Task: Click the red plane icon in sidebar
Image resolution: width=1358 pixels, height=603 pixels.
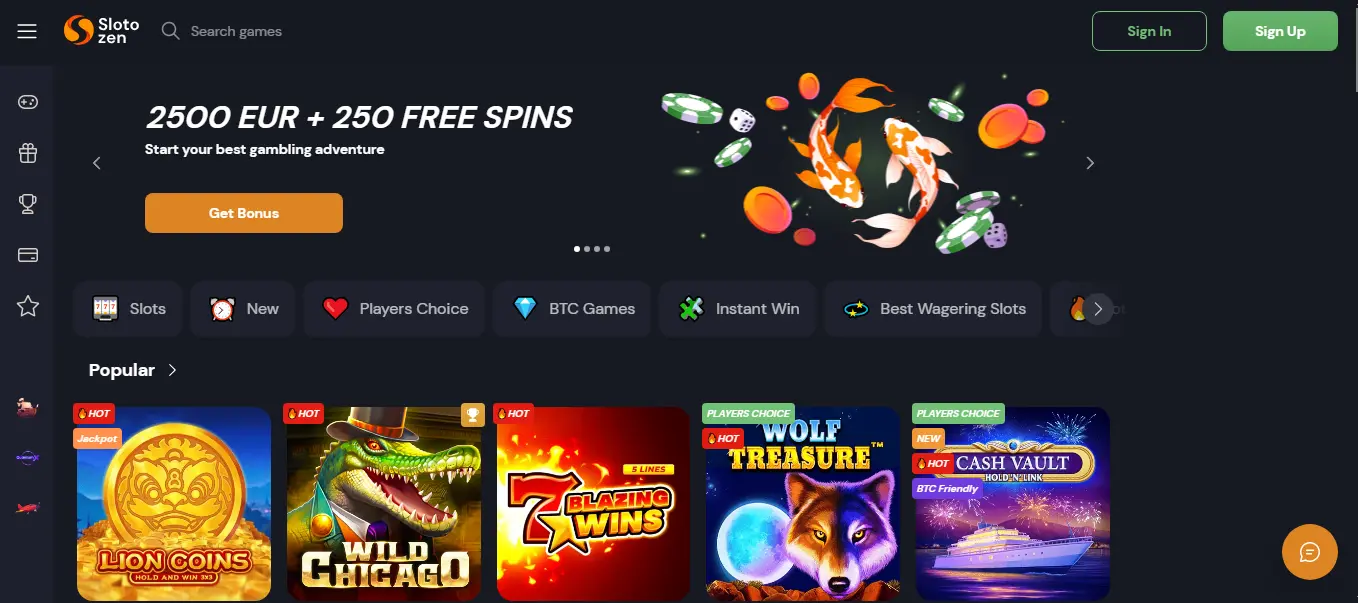Action: coord(28,508)
